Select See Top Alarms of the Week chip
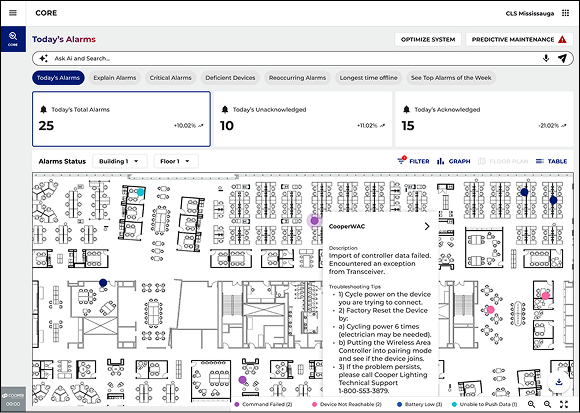Viewport: 580px width, 413px height. coord(451,78)
